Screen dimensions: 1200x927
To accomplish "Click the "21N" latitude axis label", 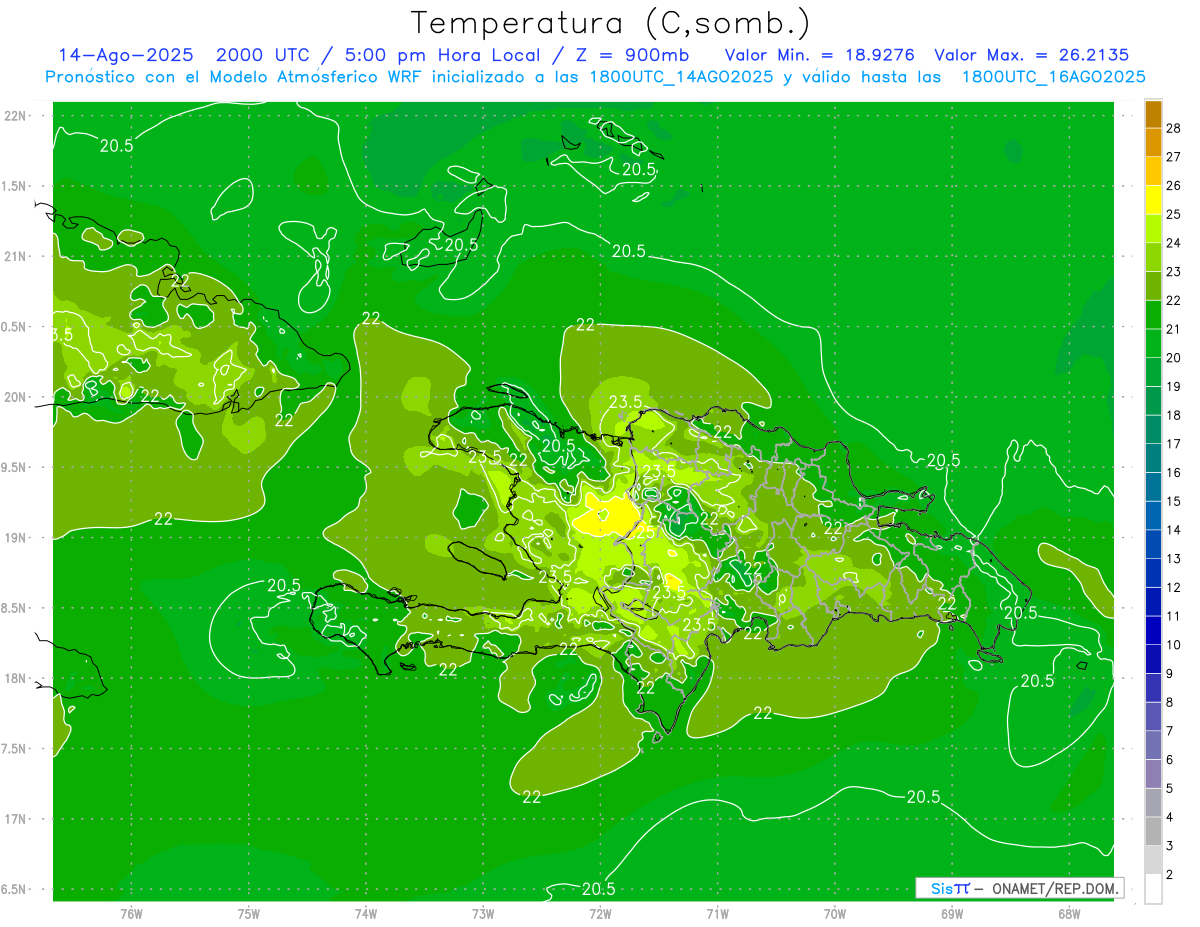I will tap(16, 256).
